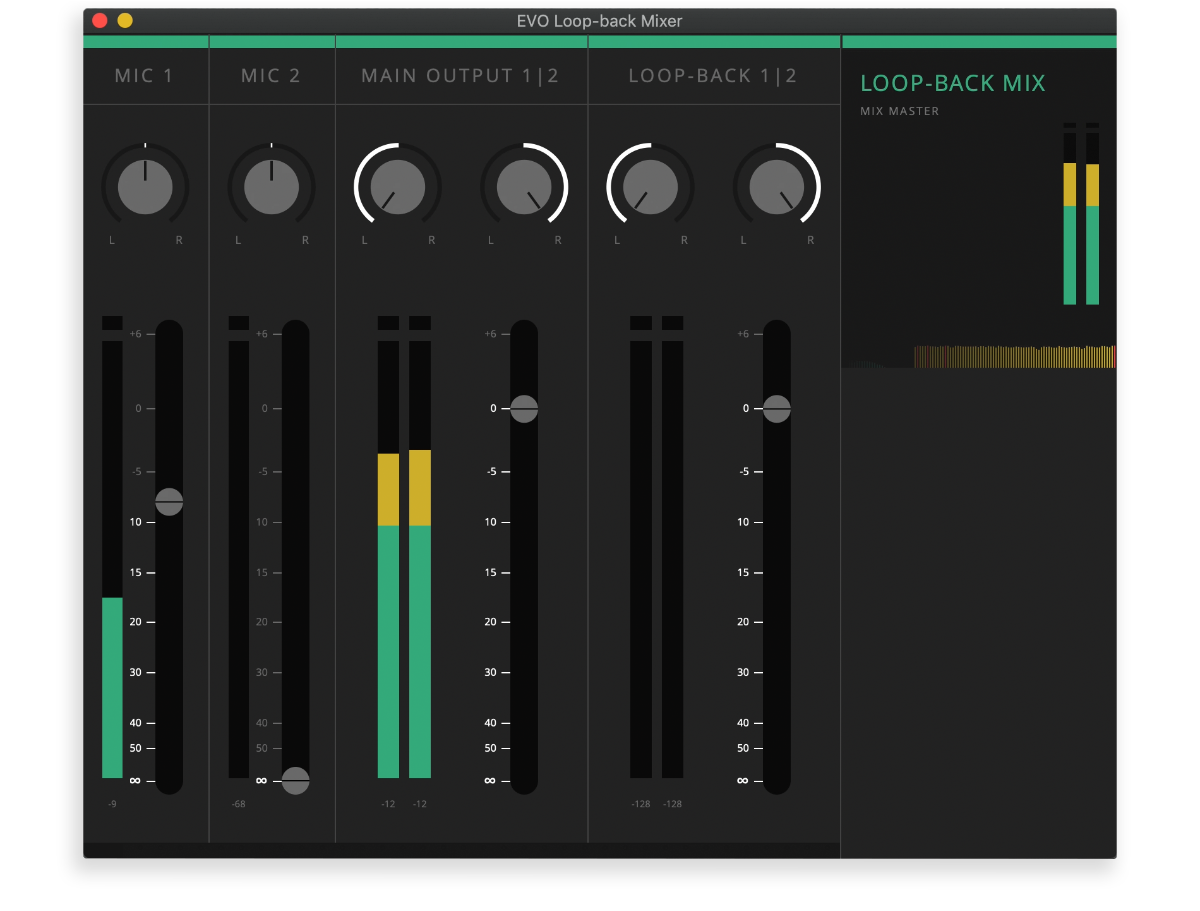This screenshot has height=911, width=1200.
Task: Close the EVO Loop-back Mixer window
Action: [100, 20]
